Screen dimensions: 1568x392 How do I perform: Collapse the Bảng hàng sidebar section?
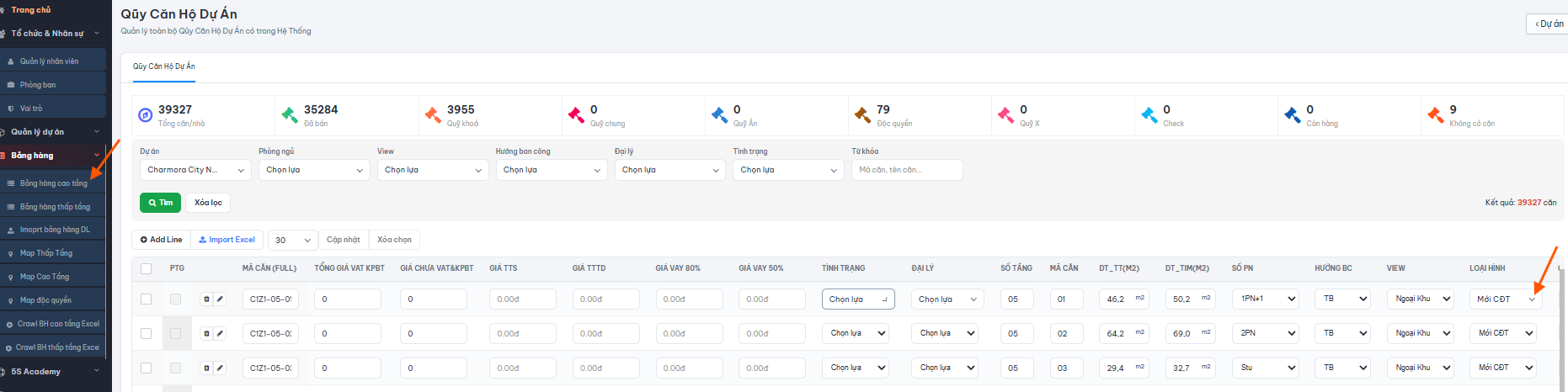53,156
